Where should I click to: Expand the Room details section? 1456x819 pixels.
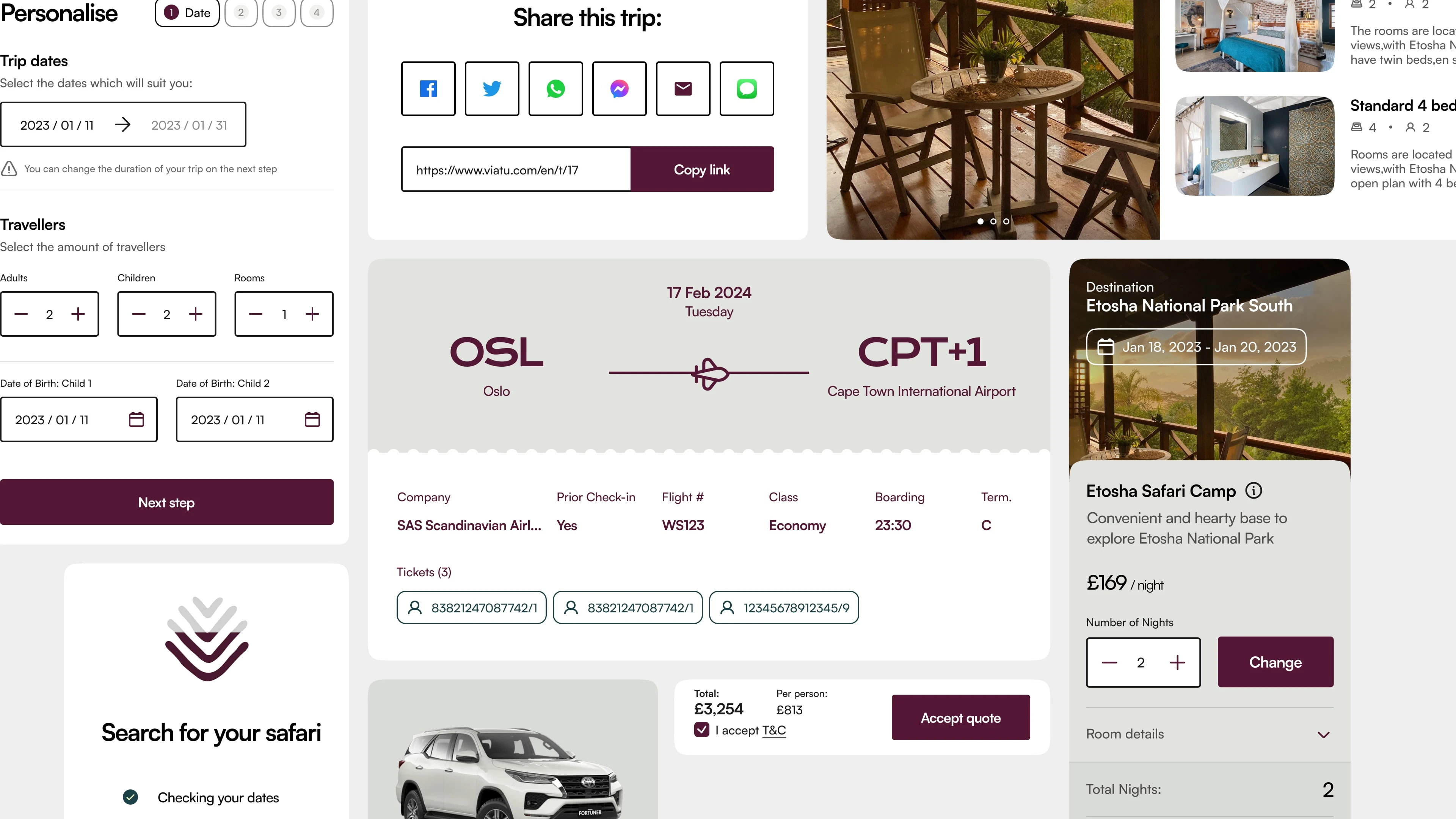coord(1210,734)
